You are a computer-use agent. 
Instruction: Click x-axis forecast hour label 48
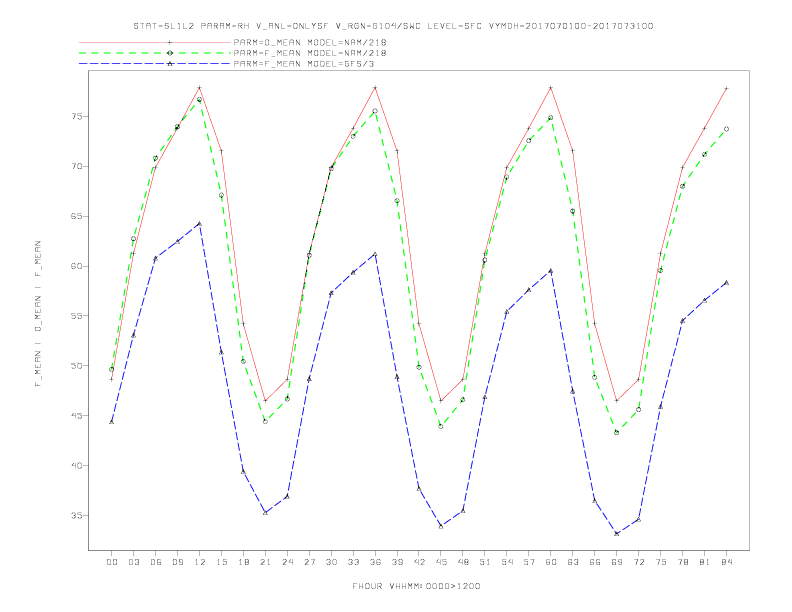pyautogui.click(x=463, y=562)
